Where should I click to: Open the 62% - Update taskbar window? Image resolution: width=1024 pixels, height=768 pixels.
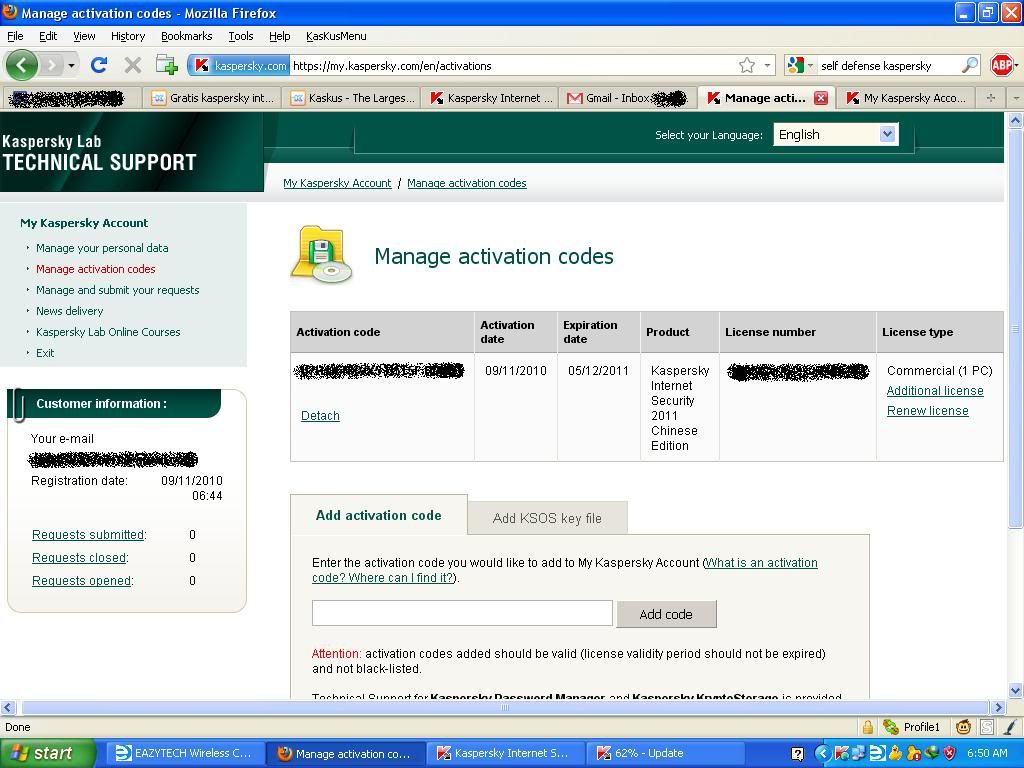(x=664, y=753)
